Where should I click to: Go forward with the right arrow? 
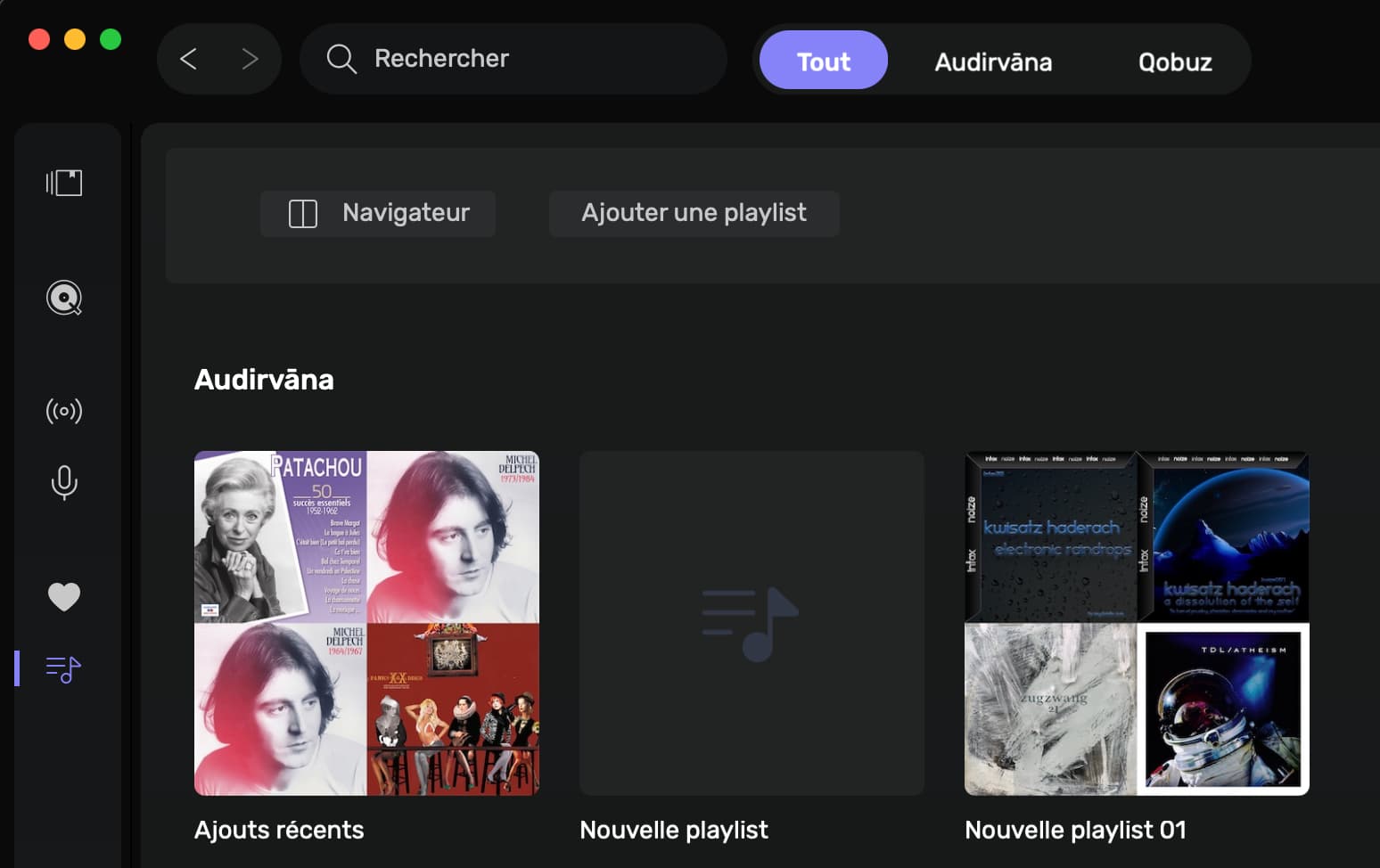pyautogui.click(x=250, y=60)
